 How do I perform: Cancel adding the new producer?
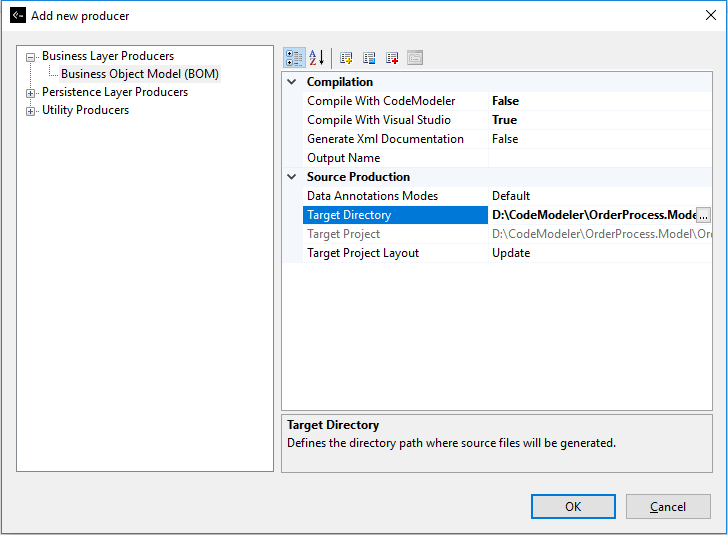(668, 506)
